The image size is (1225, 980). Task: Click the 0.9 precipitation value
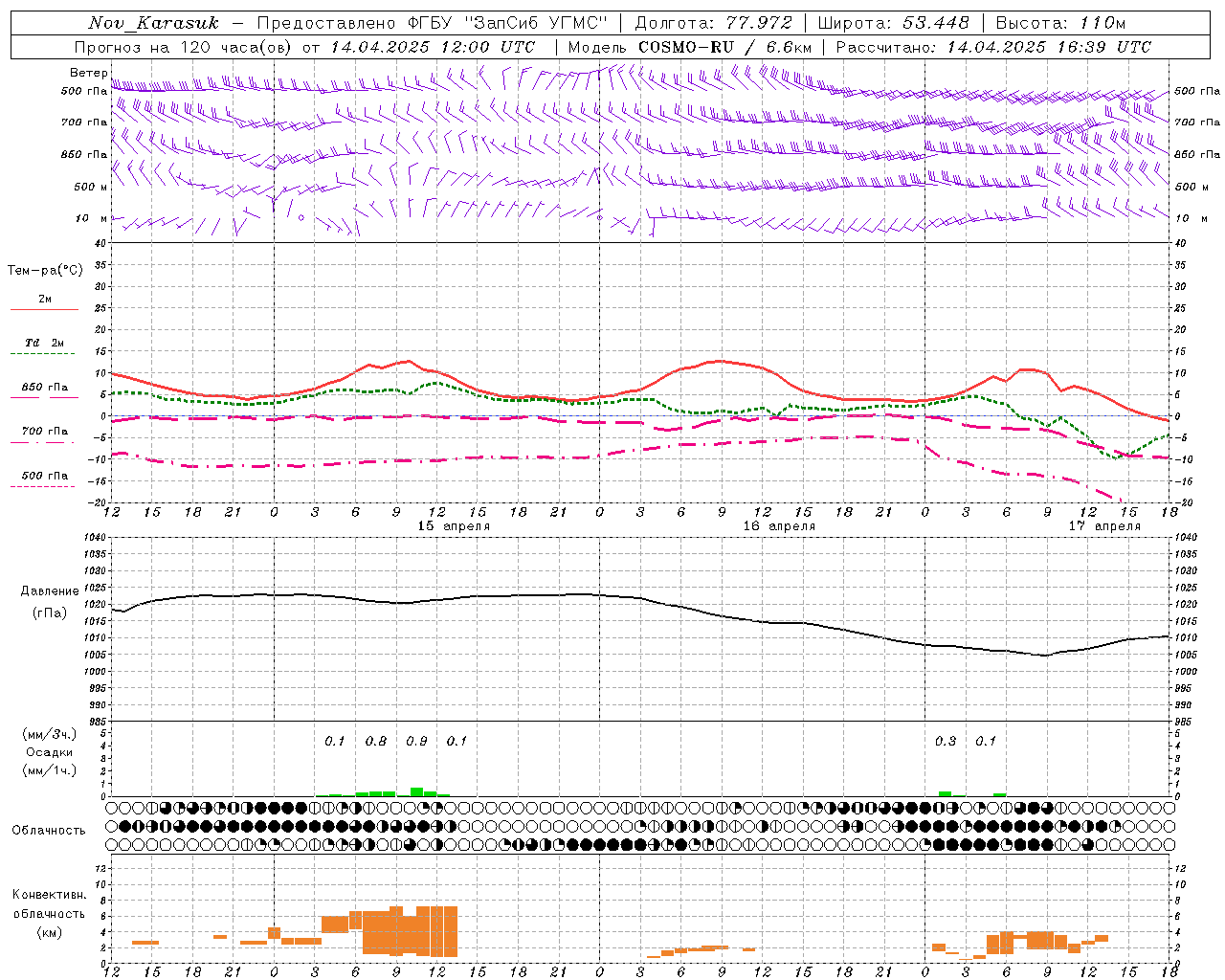click(416, 742)
